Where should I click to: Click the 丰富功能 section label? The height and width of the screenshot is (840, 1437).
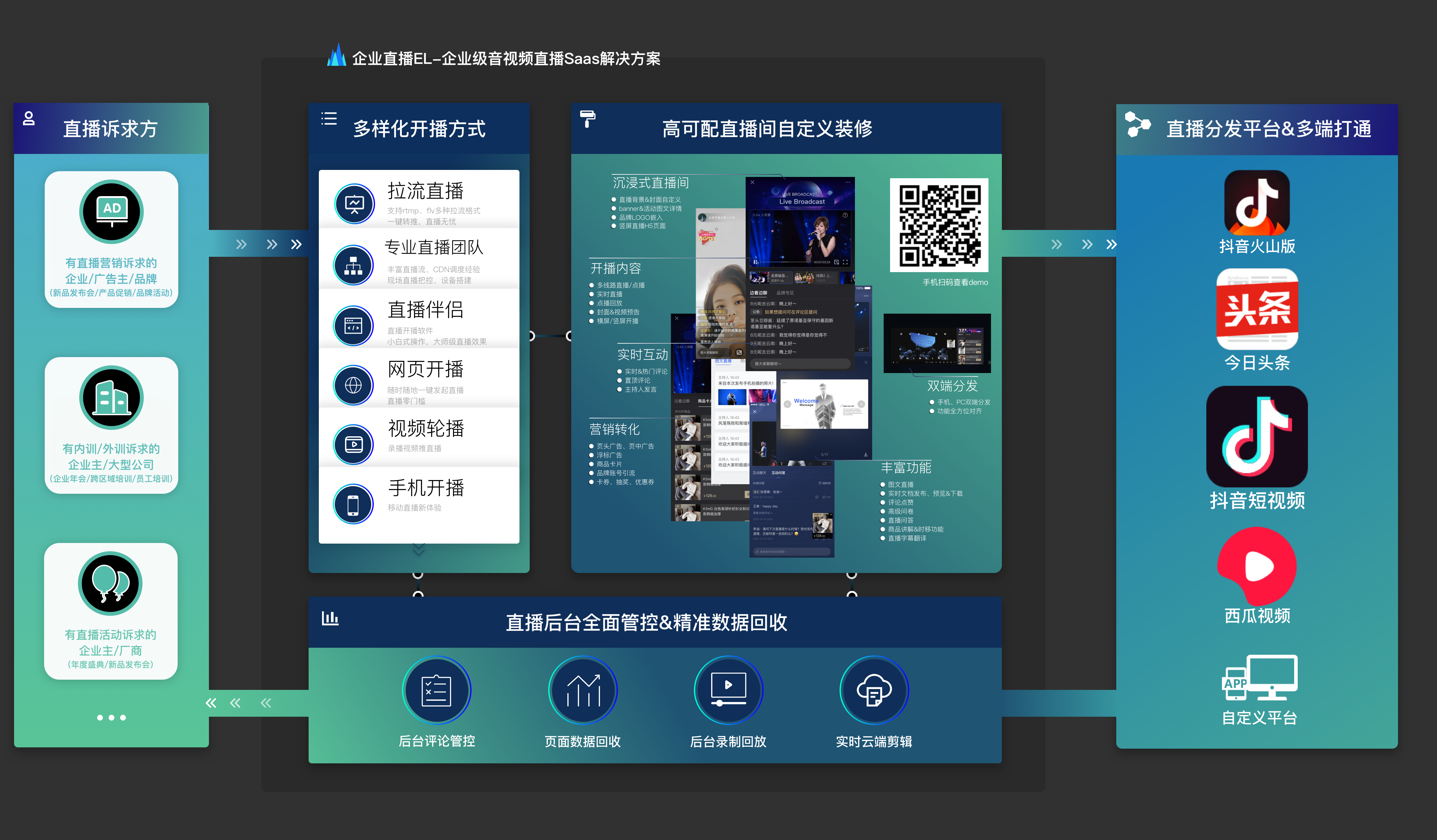click(905, 468)
